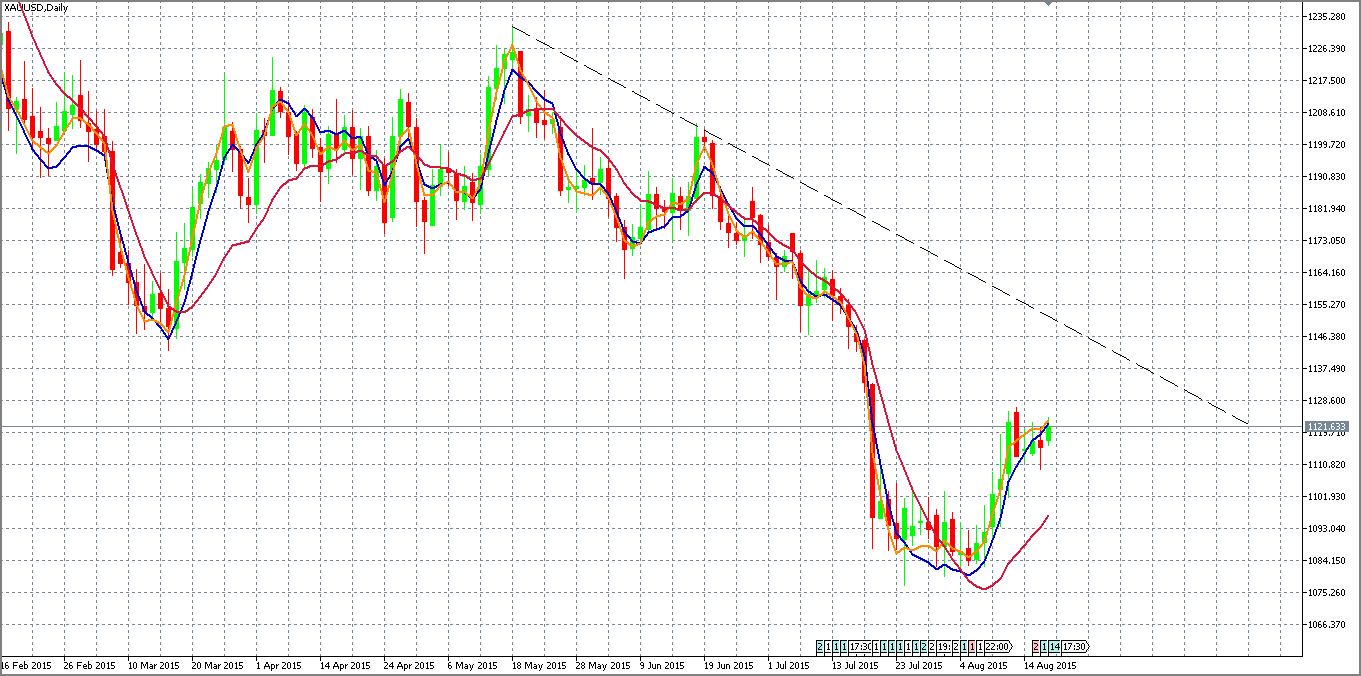This screenshot has height=676, width=1361.
Task: Select the 17:30 event marker near 13 Jul
Action: click(860, 646)
